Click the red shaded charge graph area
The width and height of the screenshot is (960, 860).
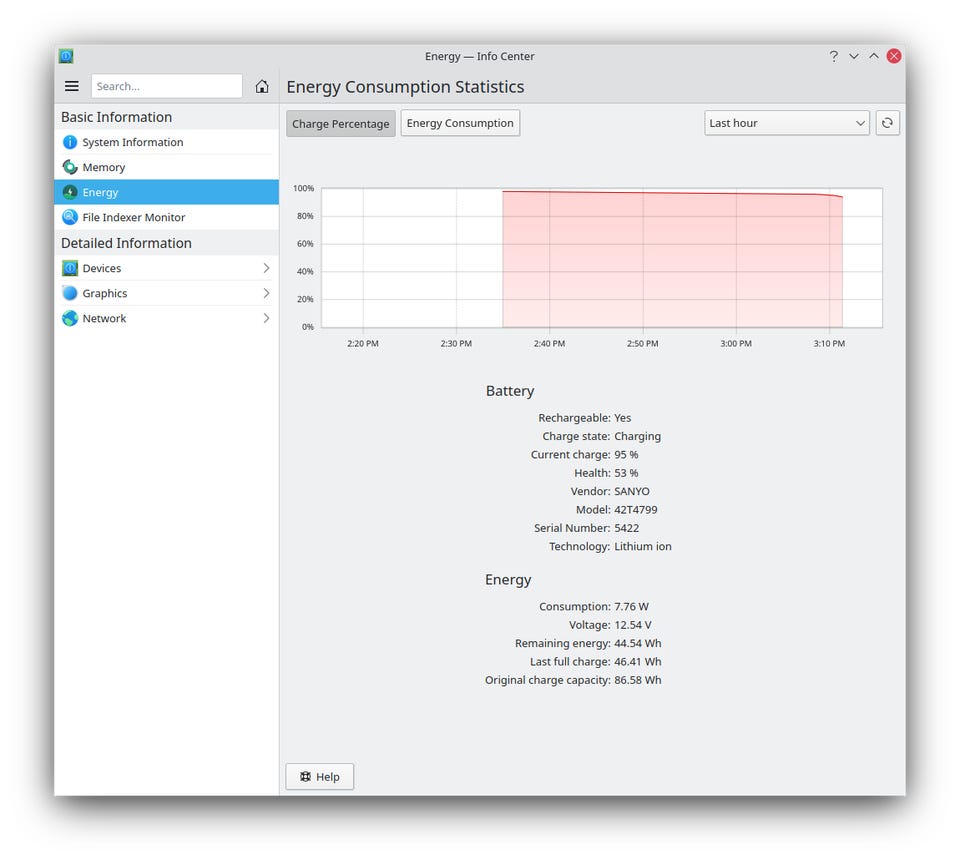pos(670,260)
